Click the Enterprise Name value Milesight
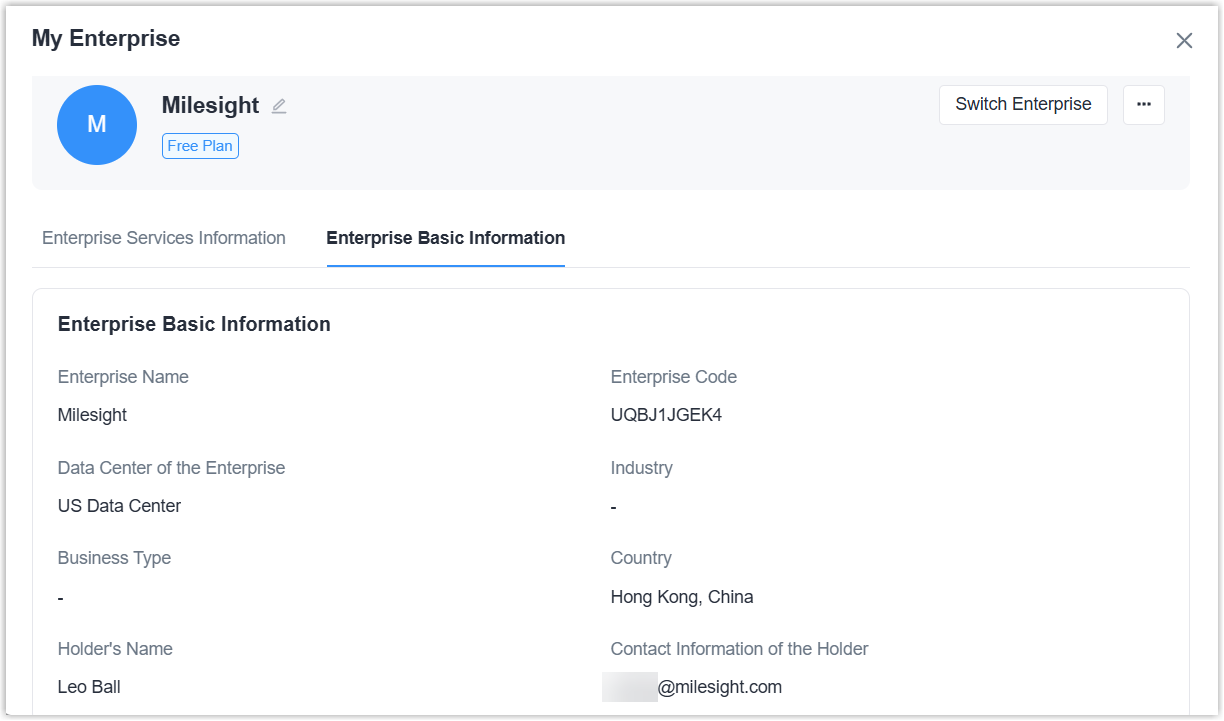The height and width of the screenshot is (721, 1224). pyautogui.click(x=92, y=415)
